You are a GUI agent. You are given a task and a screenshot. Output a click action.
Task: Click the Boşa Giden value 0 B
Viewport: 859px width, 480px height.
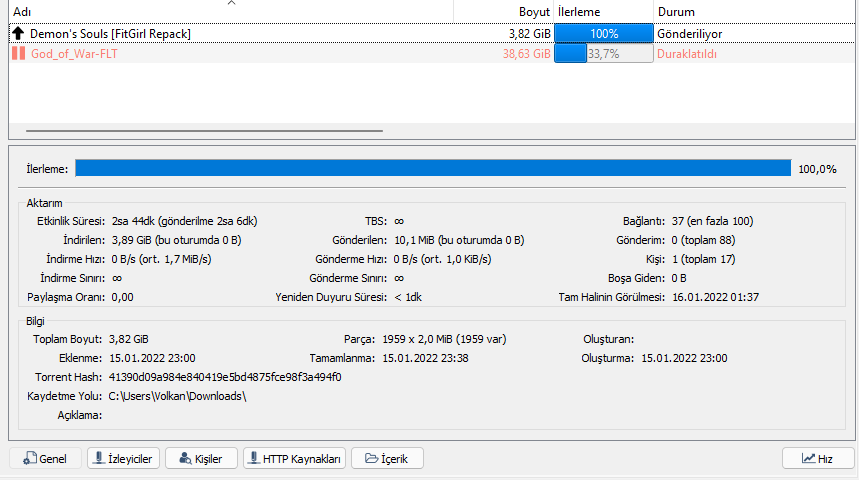coord(679,278)
